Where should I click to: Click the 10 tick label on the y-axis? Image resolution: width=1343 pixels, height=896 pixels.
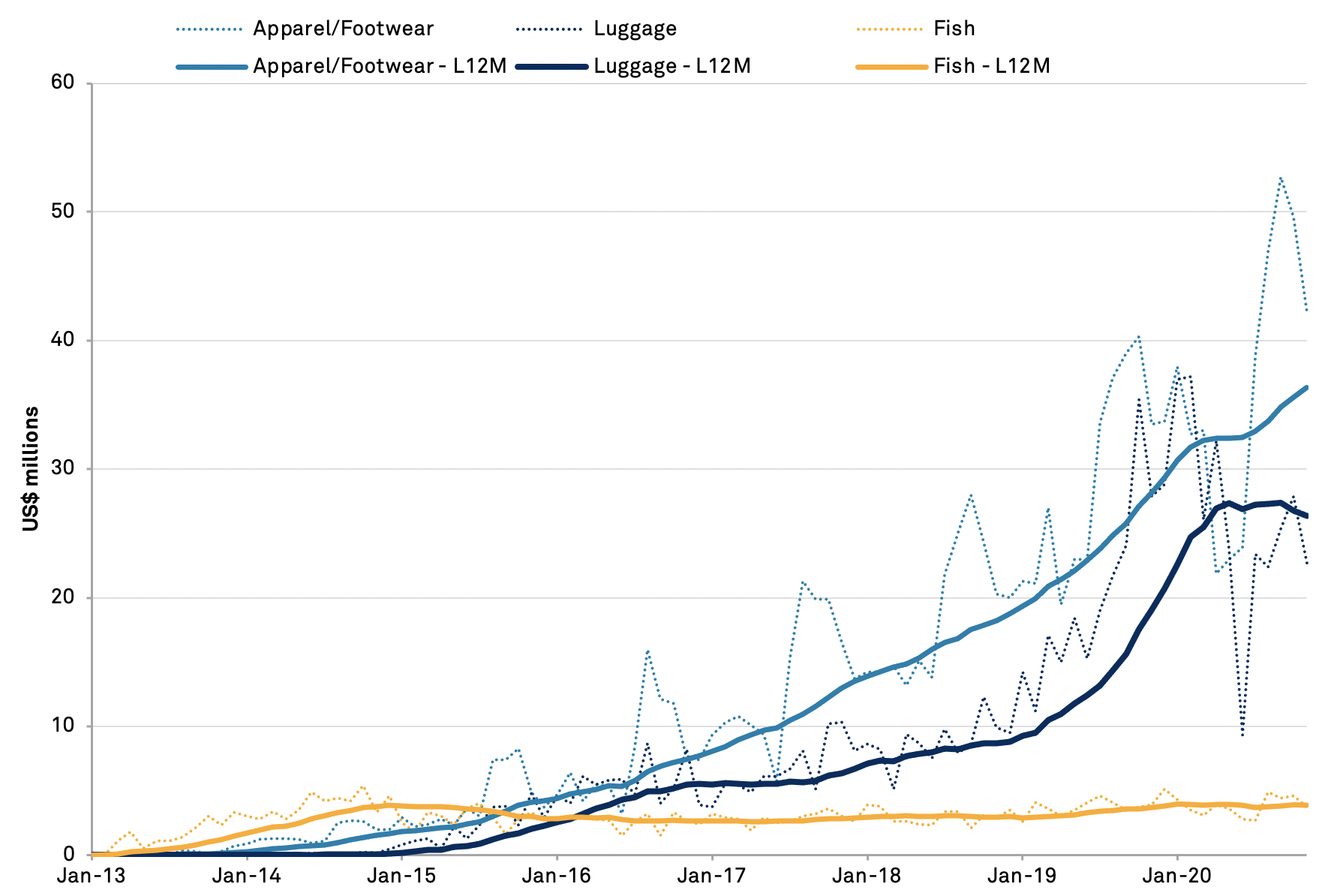(x=63, y=726)
